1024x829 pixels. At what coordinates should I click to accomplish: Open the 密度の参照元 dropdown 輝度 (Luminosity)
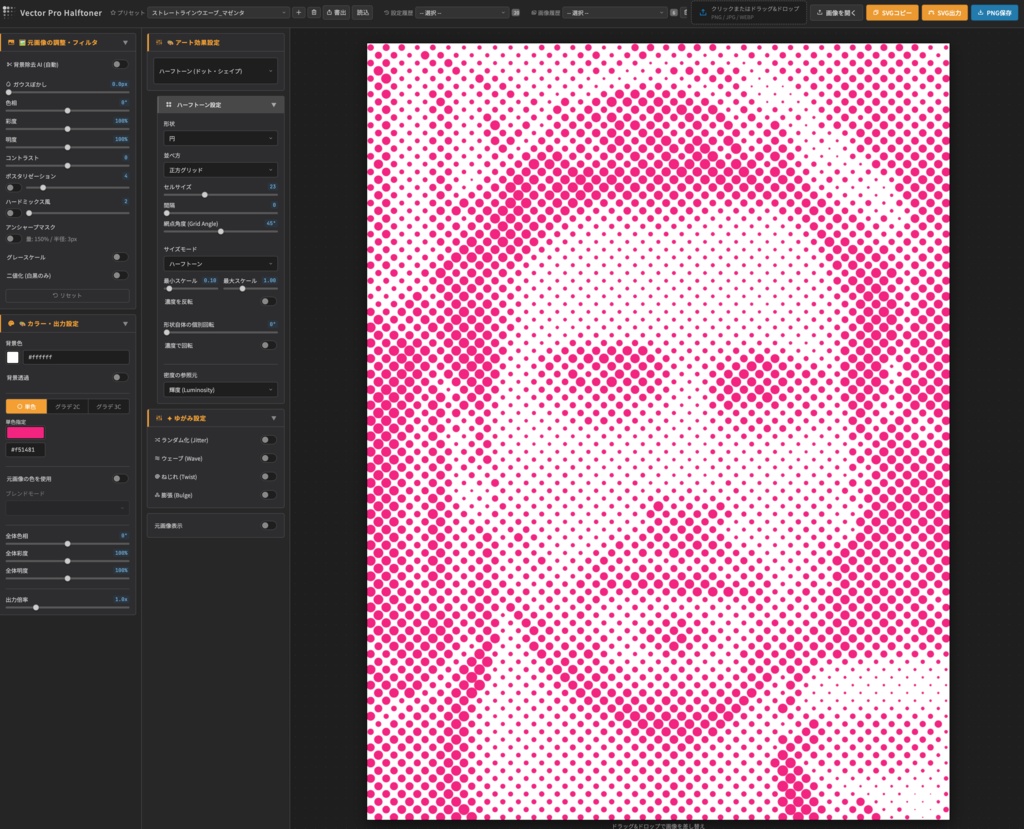[x=220, y=390]
